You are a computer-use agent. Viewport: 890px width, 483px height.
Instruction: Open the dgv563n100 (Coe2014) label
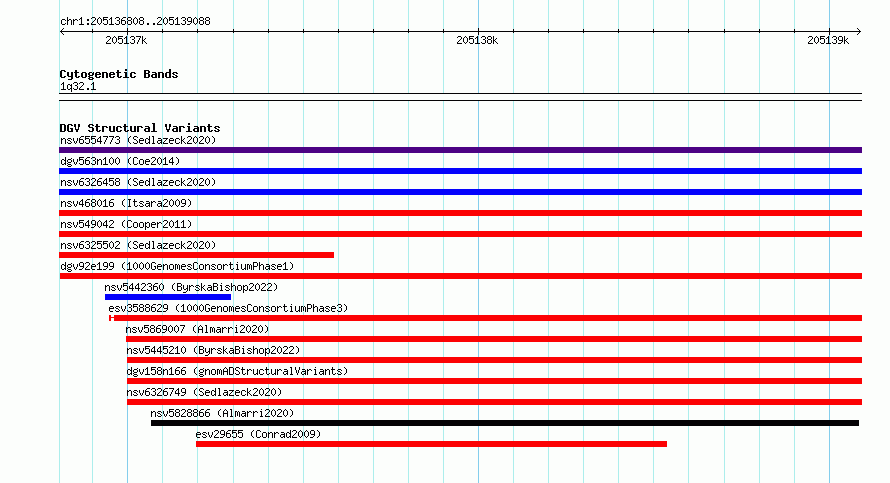[120, 161]
